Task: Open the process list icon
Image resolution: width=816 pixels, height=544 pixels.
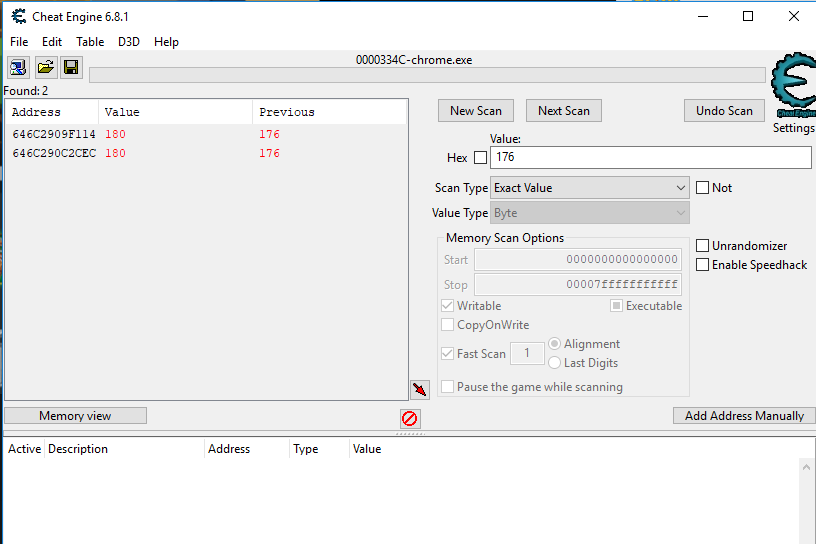Action: (x=18, y=68)
